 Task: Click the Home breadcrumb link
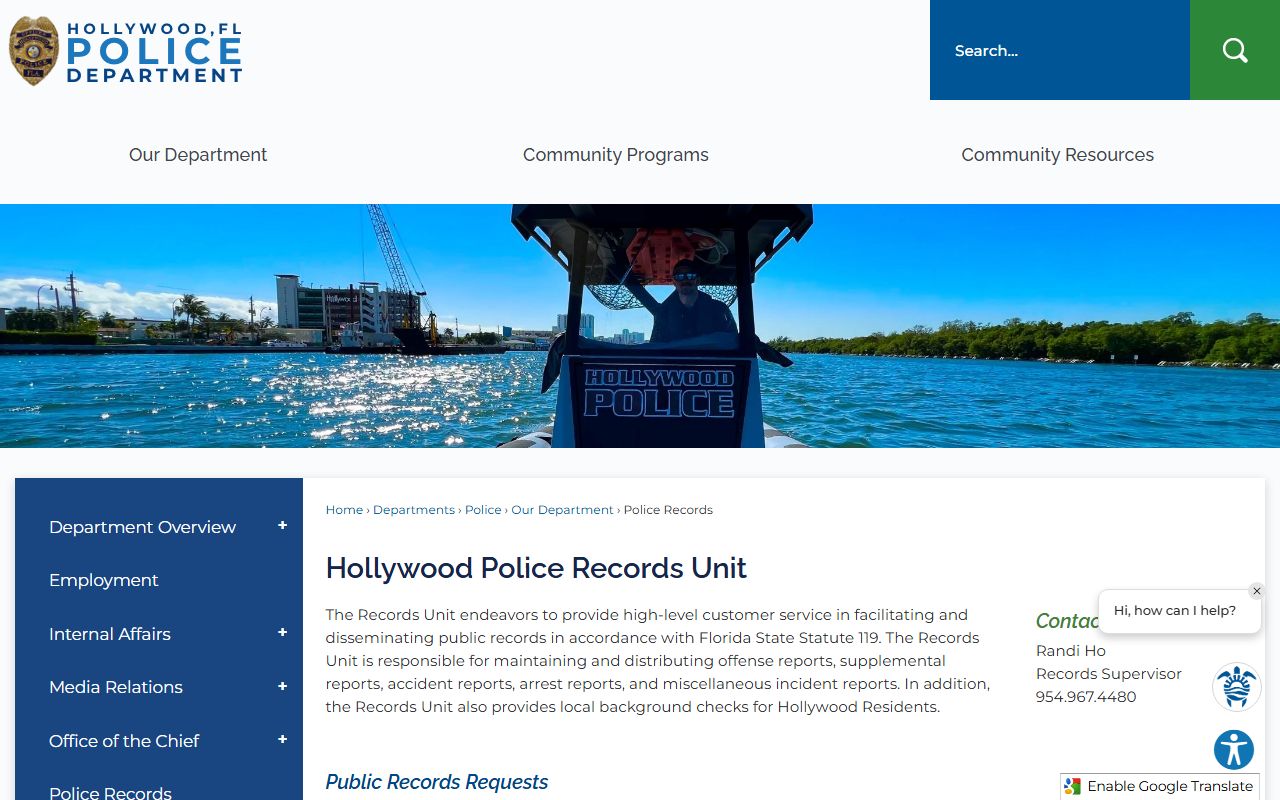[344, 510]
